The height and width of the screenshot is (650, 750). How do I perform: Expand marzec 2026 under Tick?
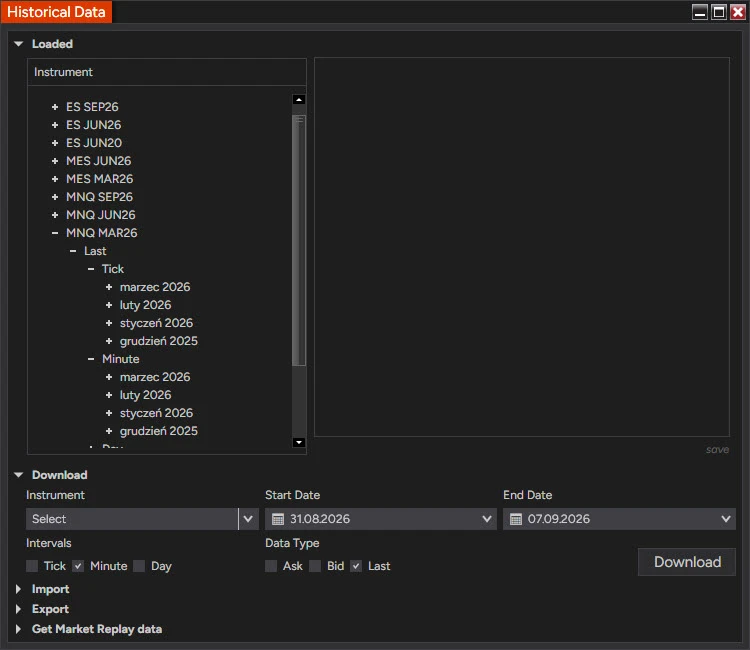(109, 287)
